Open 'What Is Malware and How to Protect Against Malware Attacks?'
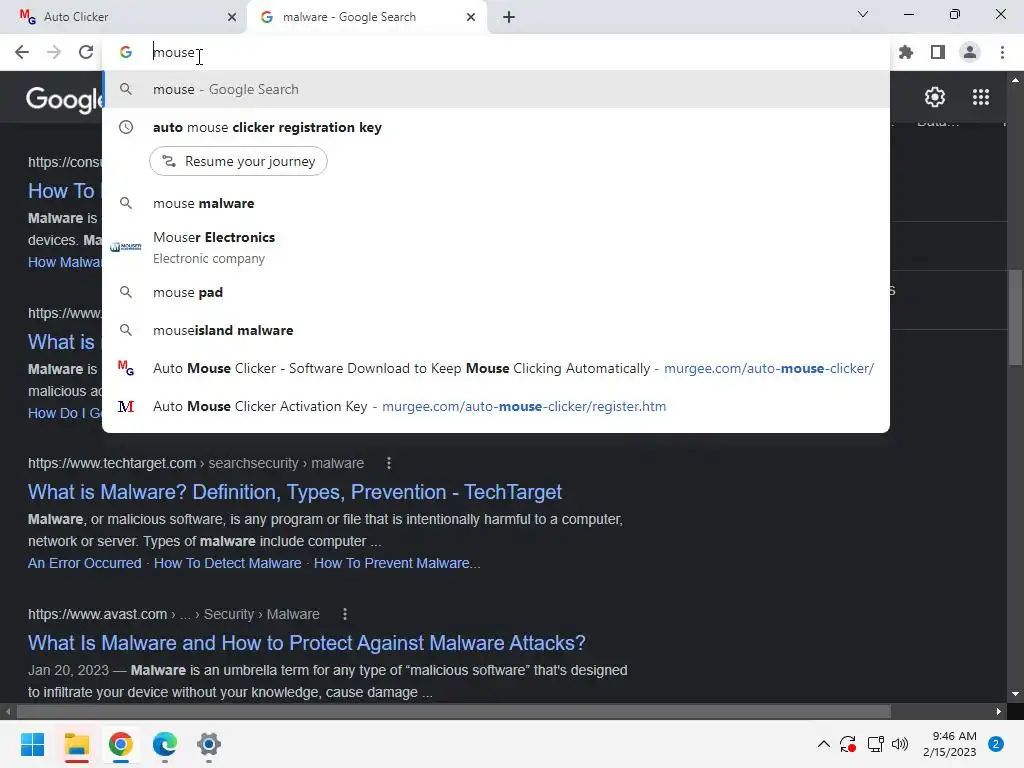 coord(306,643)
